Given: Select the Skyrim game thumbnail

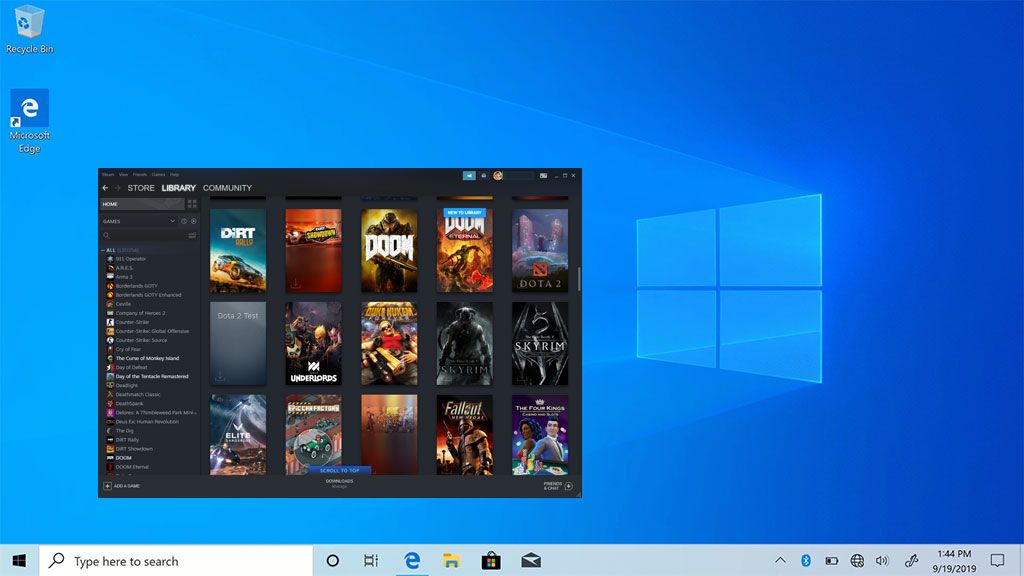Looking at the screenshot, I should tap(464, 343).
